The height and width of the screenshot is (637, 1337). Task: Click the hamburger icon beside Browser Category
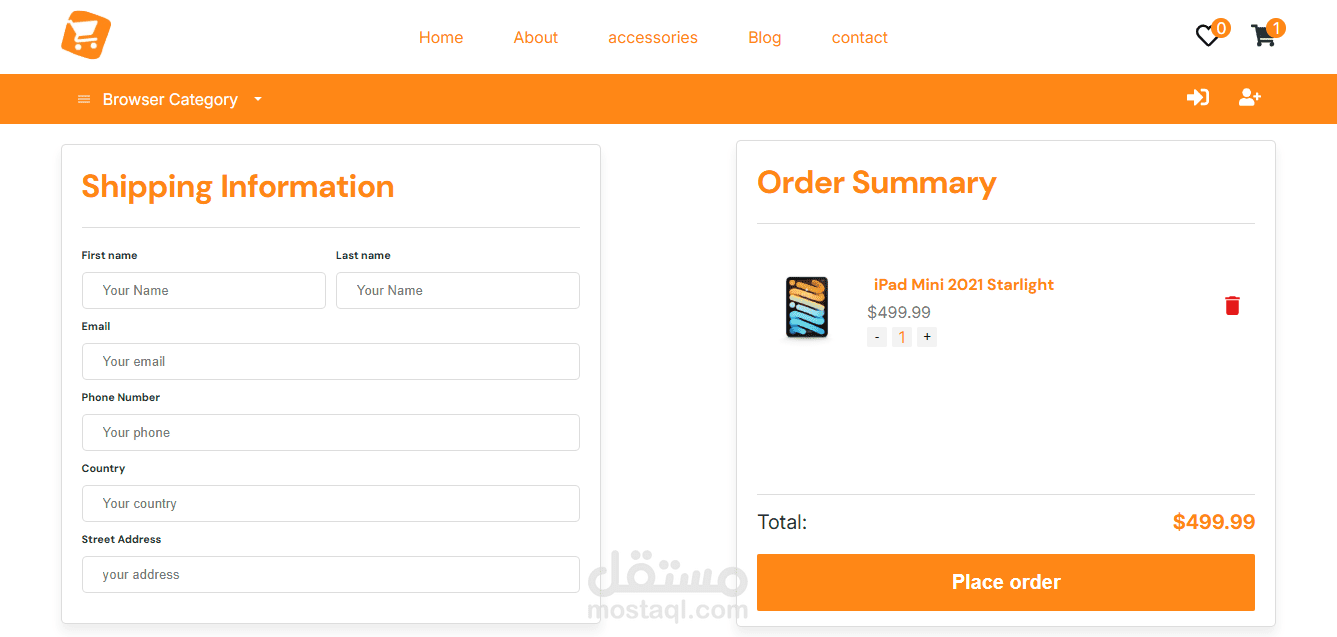coord(84,99)
